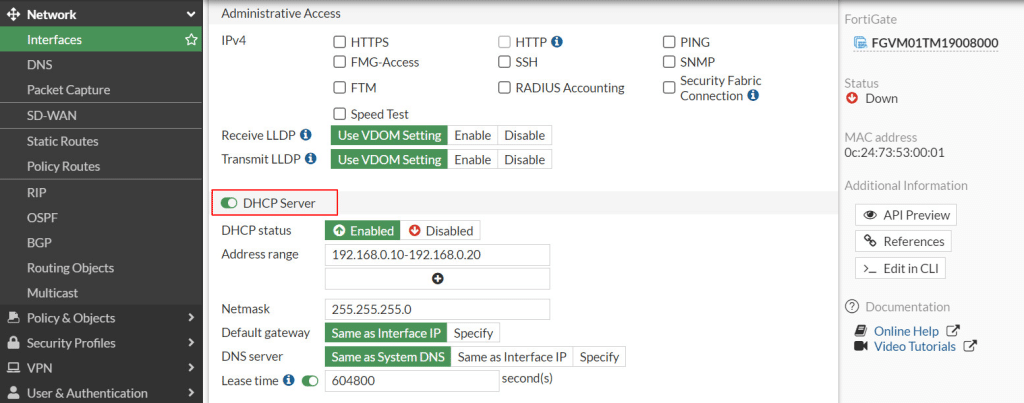Click the FortiGate device icon FGVM01TM19008000

860,43
